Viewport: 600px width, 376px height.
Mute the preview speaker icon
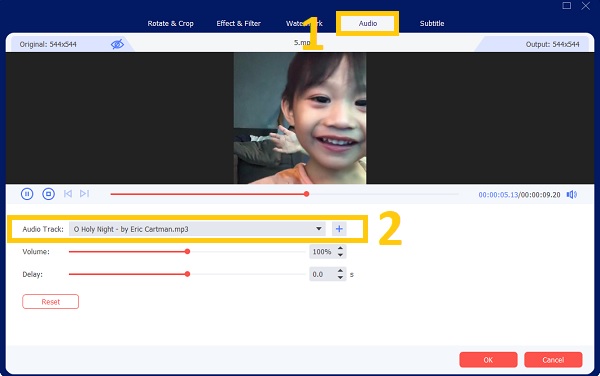click(x=572, y=195)
